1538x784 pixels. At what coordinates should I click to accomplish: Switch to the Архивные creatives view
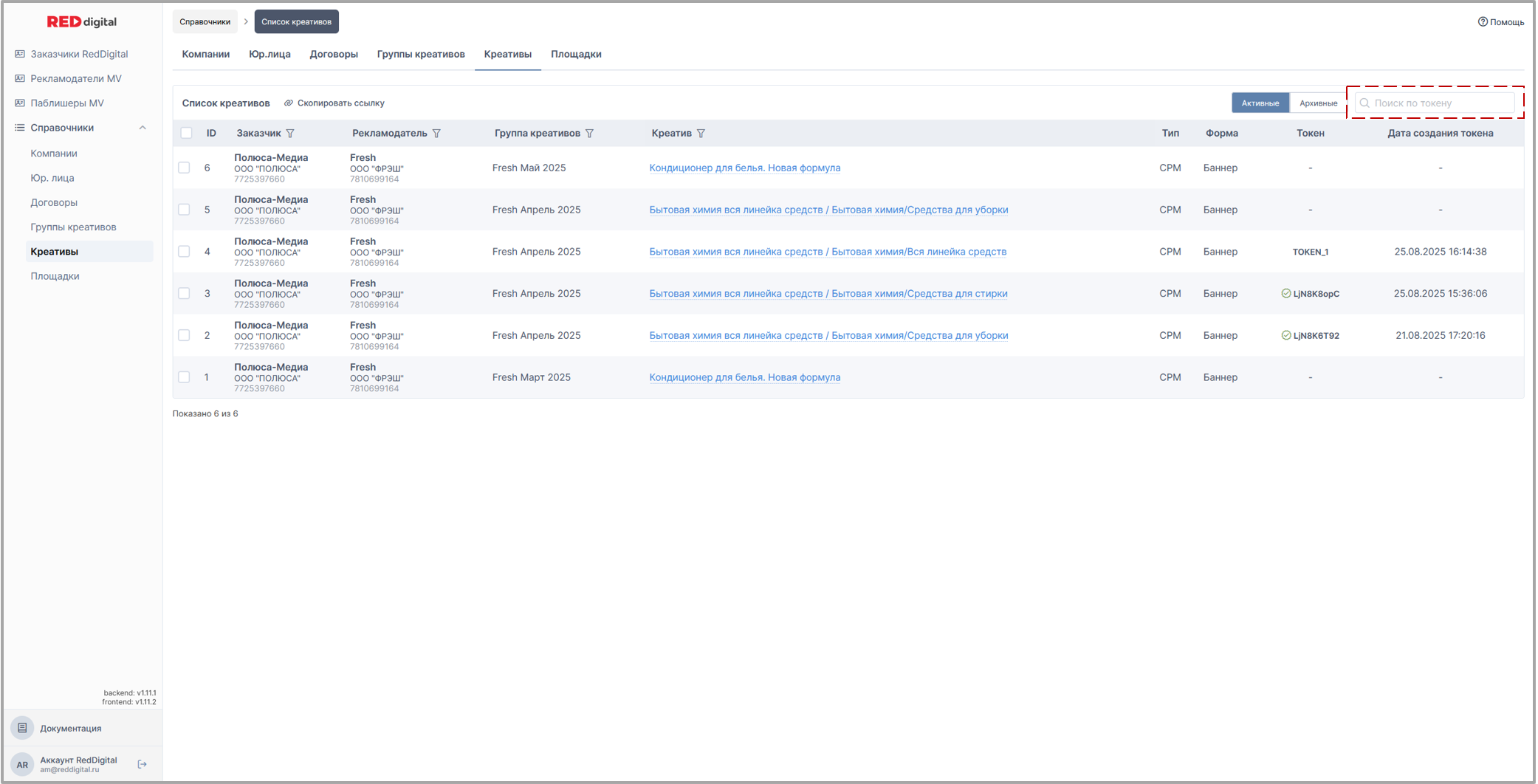(1318, 103)
